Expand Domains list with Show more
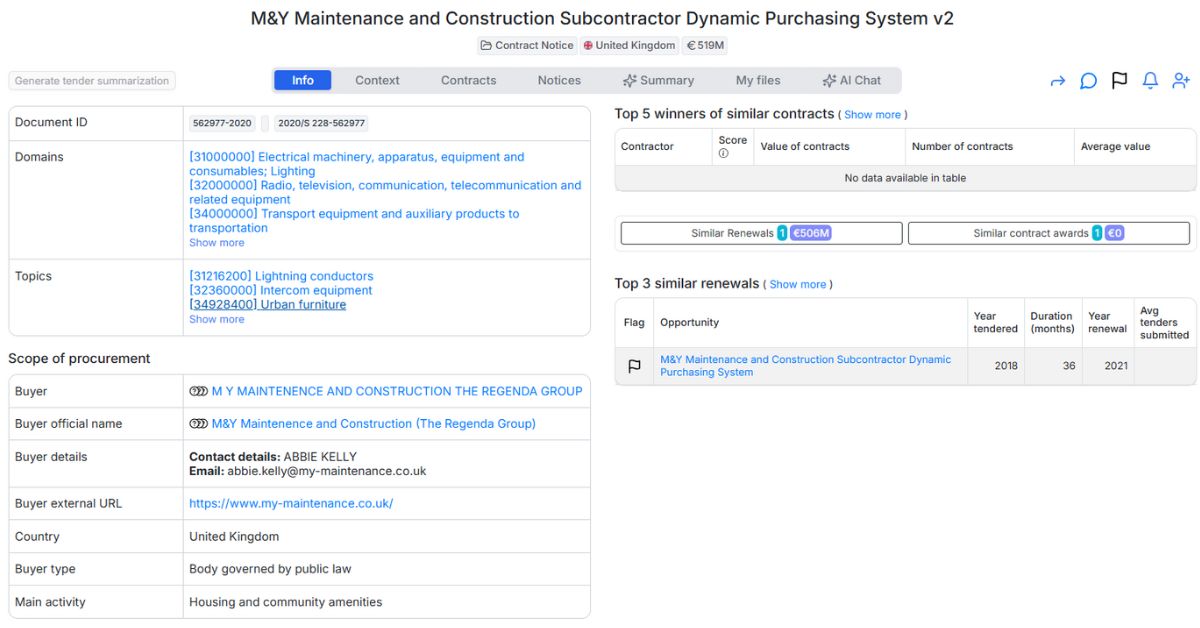This screenshot has width=1200, height=628. click(216, 243)
